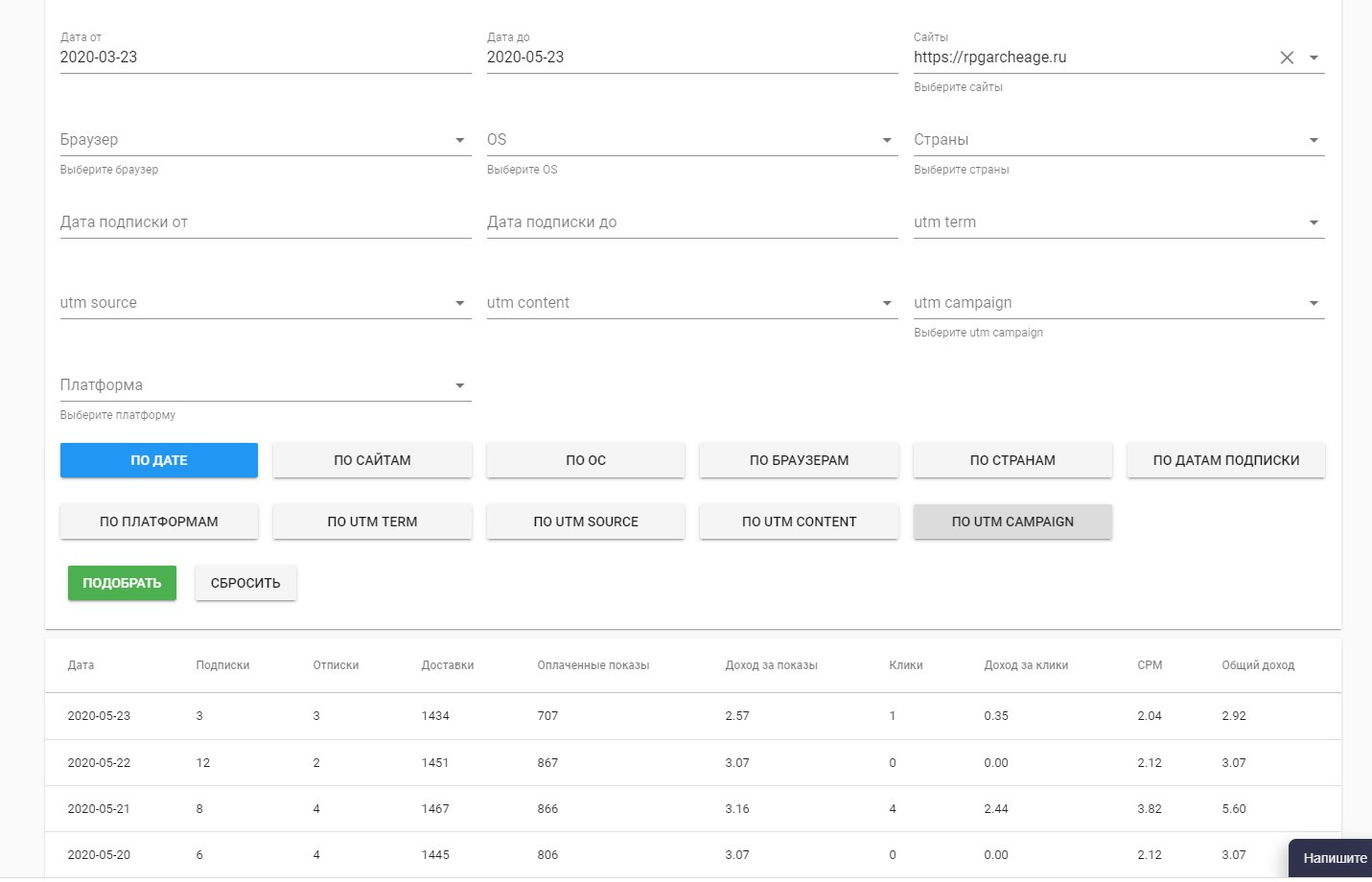1372x882 pixels.
Task: Group results ПО UTM CAMPAIGN
Action: [1012, 522]
